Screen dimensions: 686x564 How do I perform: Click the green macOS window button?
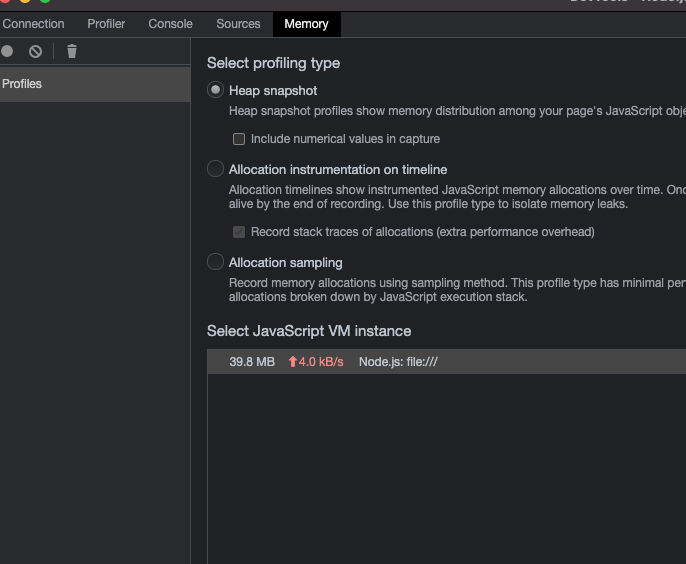pos(45,1)
